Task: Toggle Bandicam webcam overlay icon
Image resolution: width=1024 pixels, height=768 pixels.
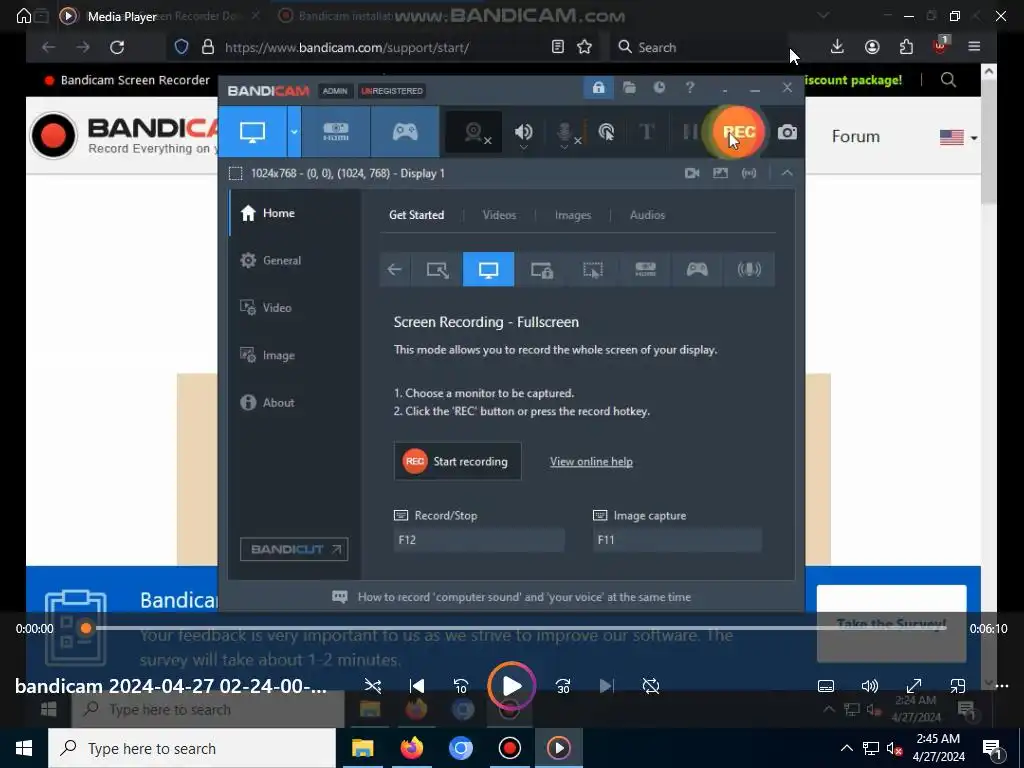Action: [x=475, y=133]
